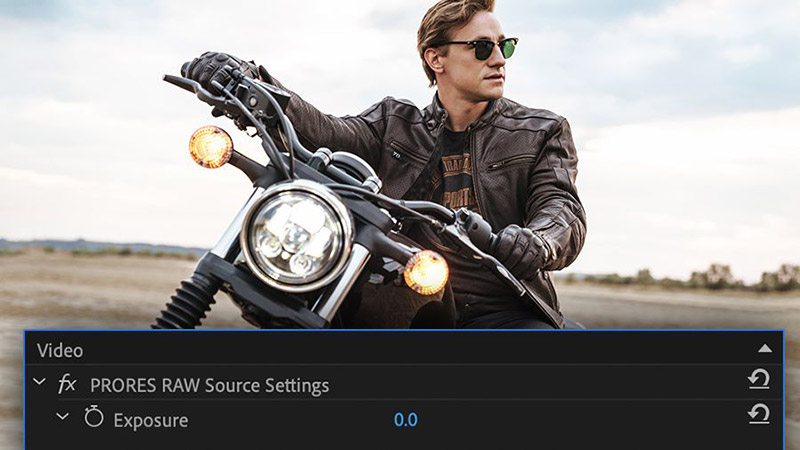800x450 pixels.
Task: Click the rider's leather jacket chest pocket
Action: pyautogui.click(x=511, y=162)
